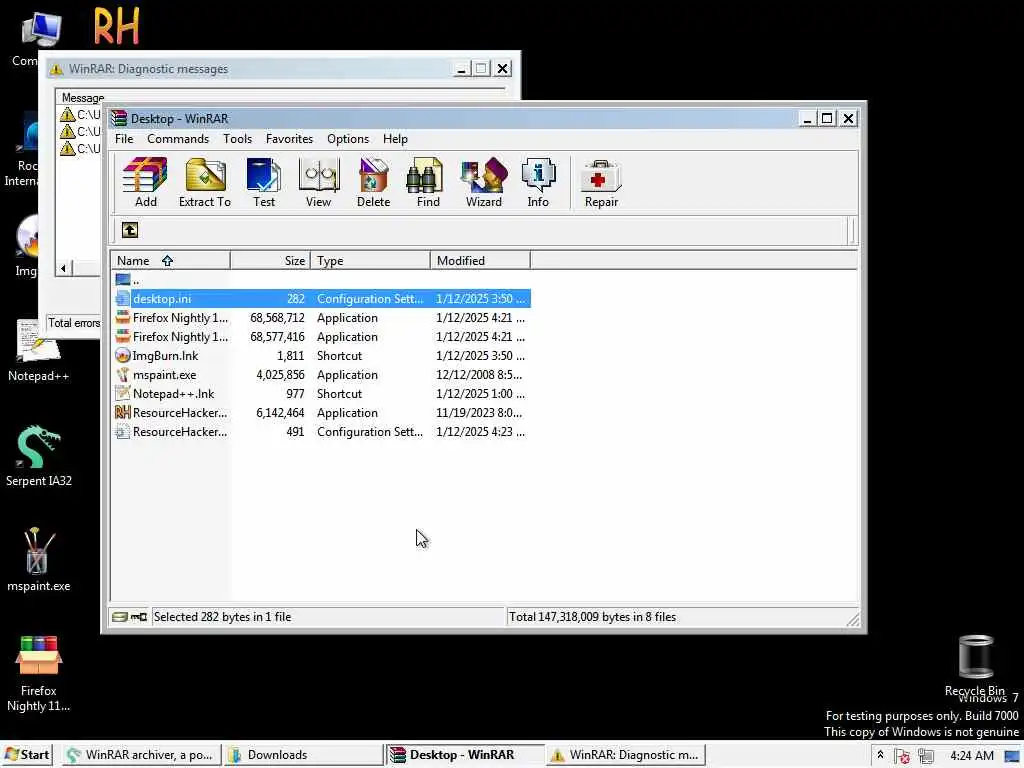This screenshot has height=768, width=1024.
Task: Click the View toolbar icon
Action: click(318, 182)
